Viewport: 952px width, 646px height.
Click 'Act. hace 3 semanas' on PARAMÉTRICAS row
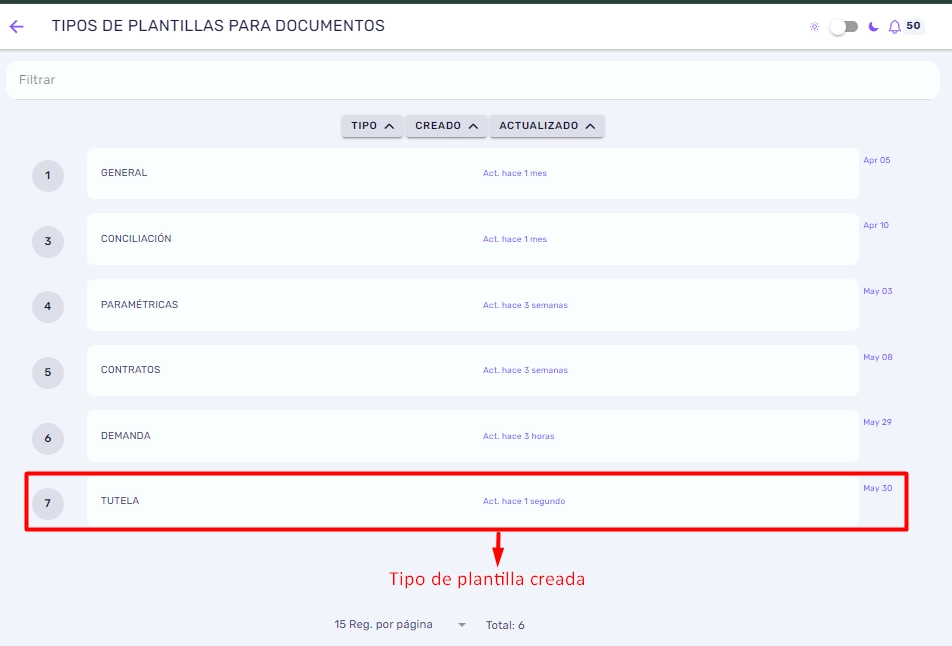[525, 305]
